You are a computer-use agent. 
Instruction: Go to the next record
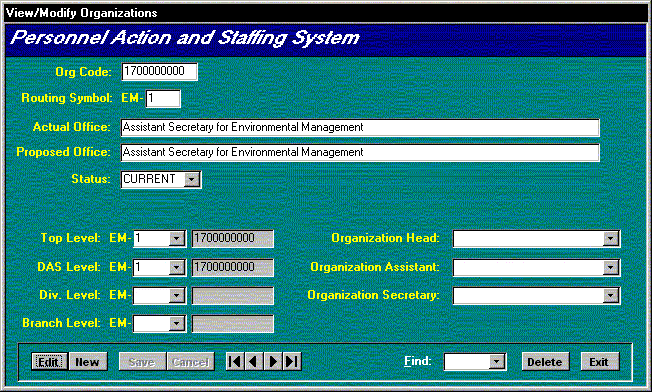coord(273,361)
